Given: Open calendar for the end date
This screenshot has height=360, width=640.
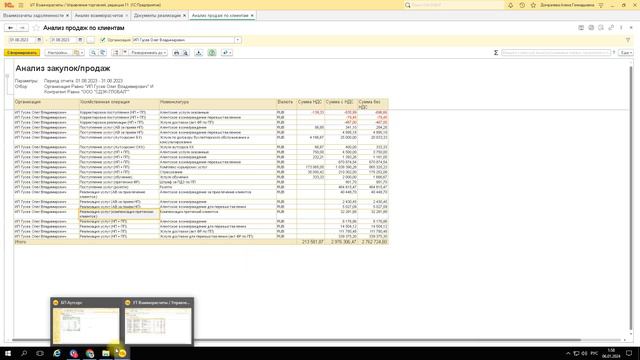Looking at the screenshot, I should (80, 40).
